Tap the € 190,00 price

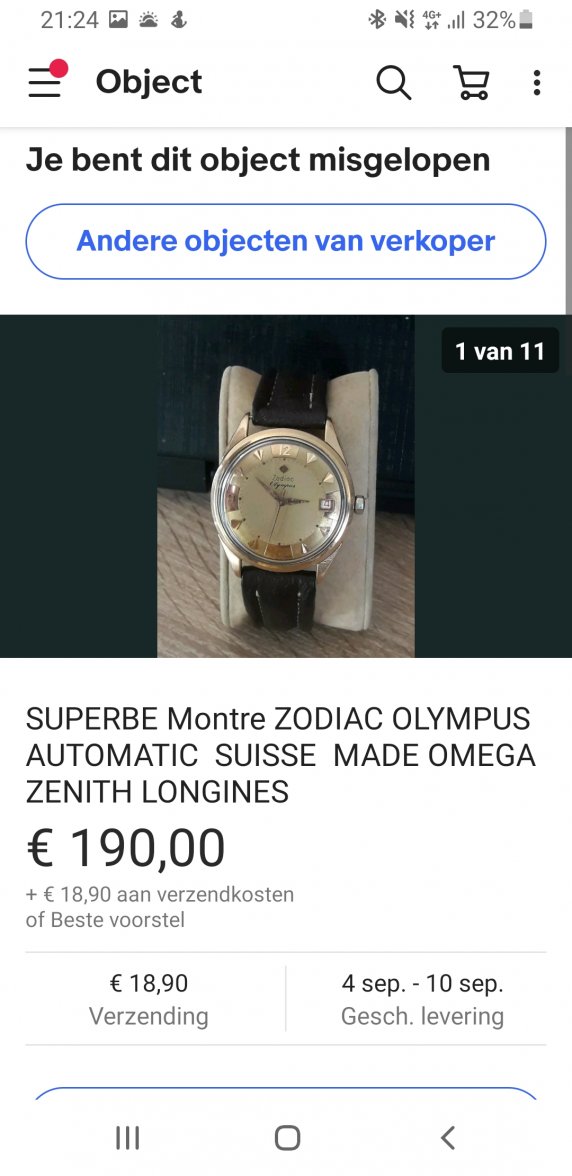coord(126,848)
